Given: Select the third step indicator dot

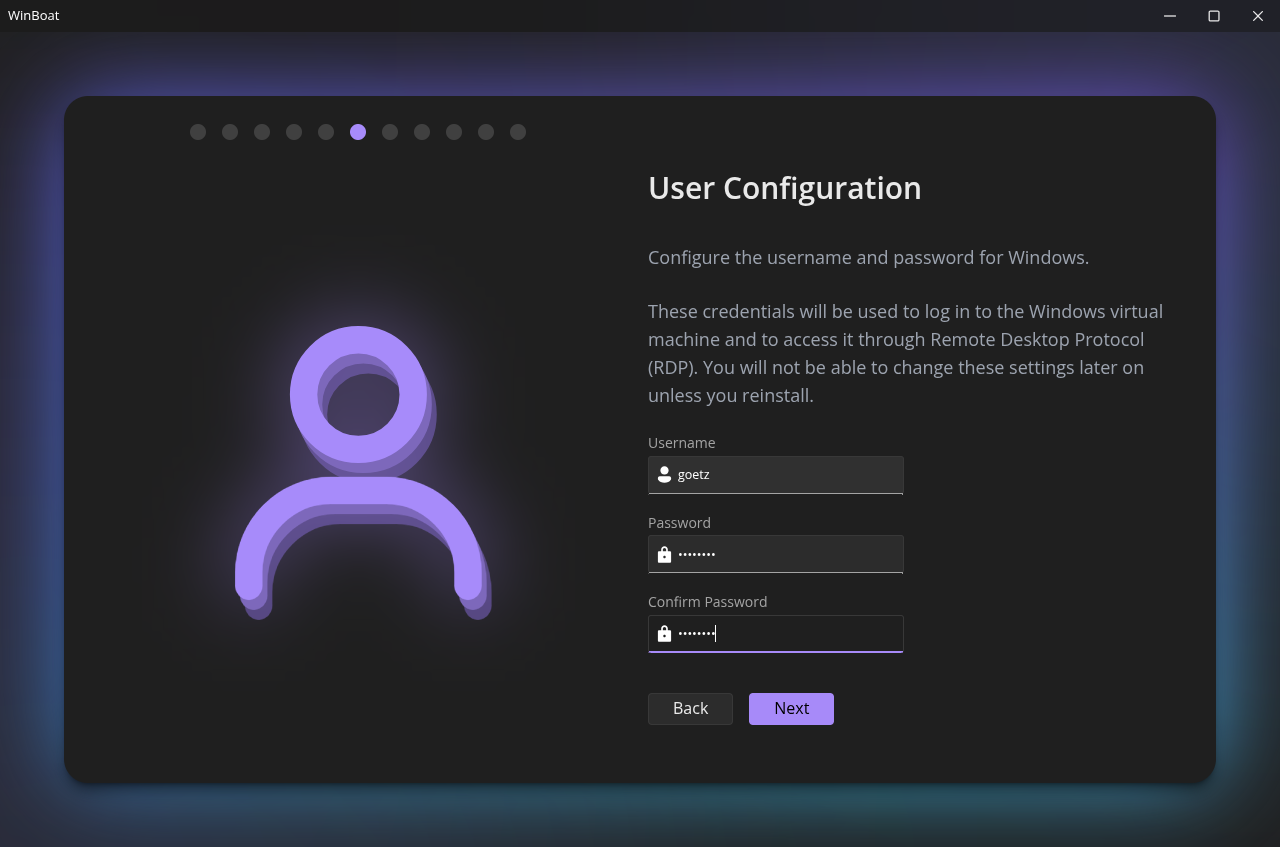Looking at the screenshot, I should point(262,132).
